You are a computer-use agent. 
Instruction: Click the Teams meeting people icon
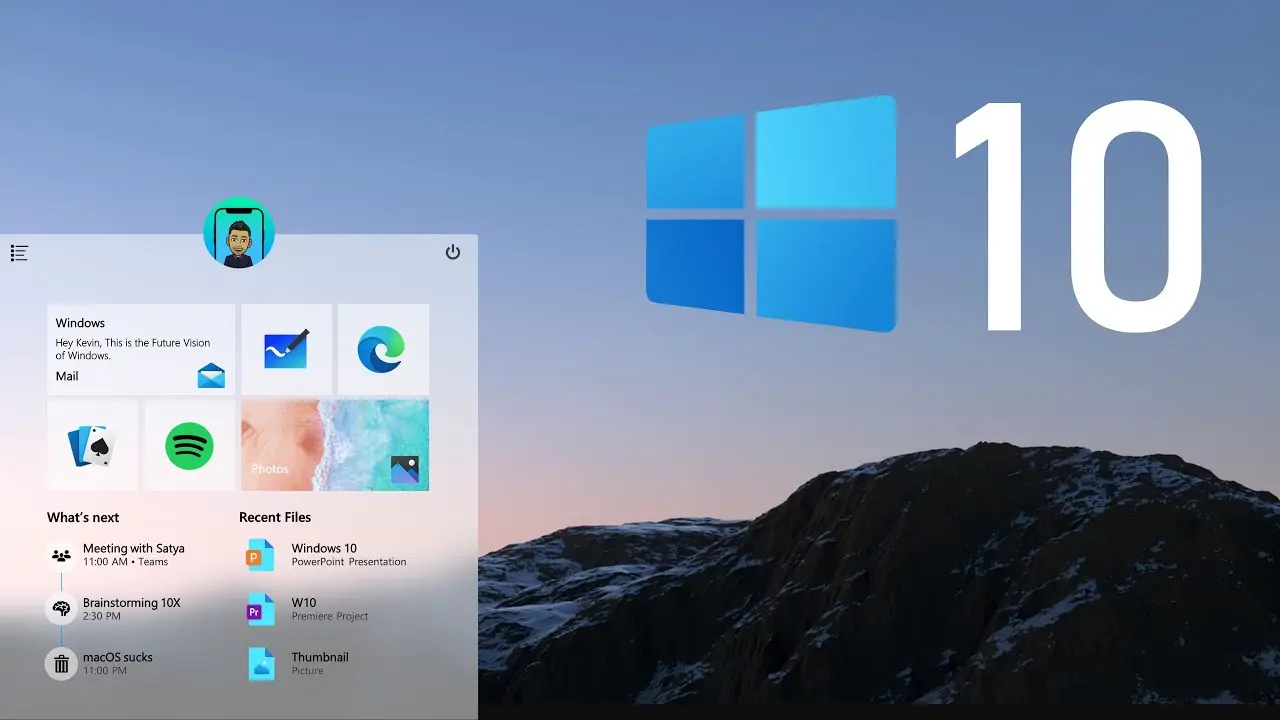click(61, 554)
